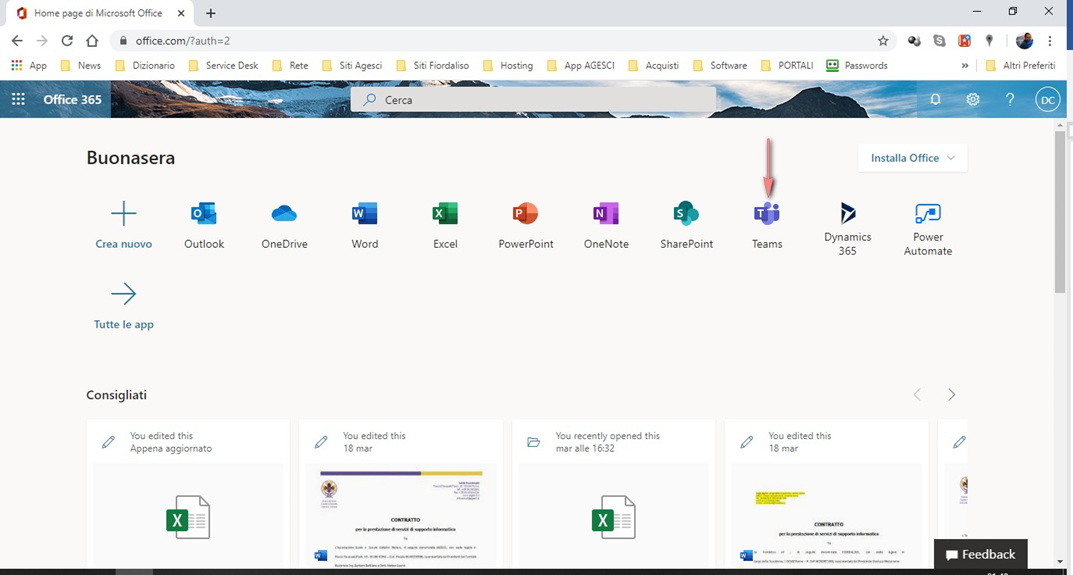Go to the browser home page
This screenshot has height=575, width=1073.
point(92,41)
